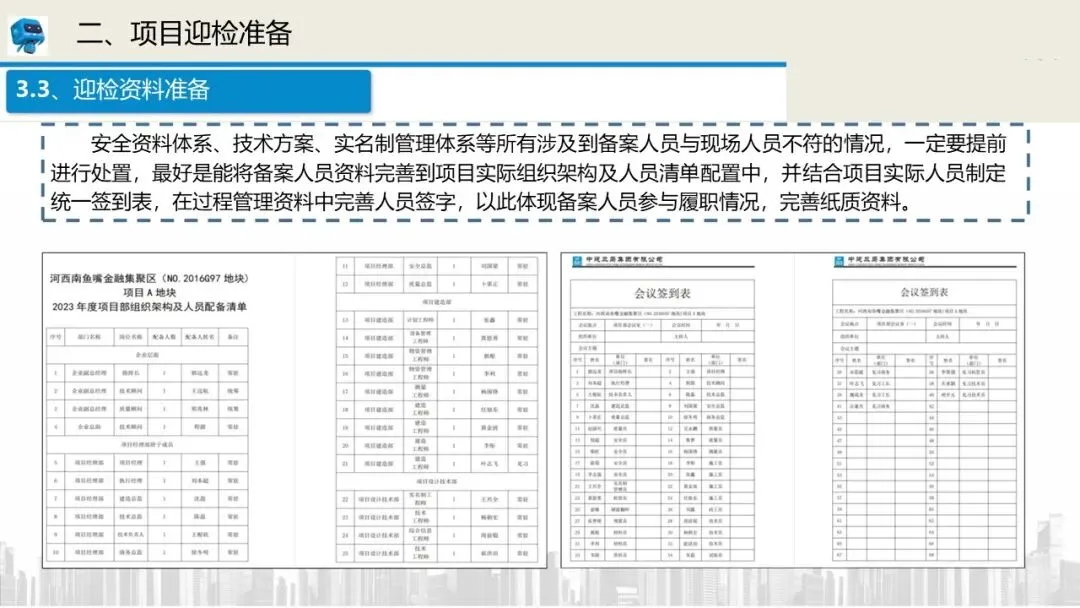Select the line starting "进行处置，最好是能将备案人员"
The image size is (1080, 608).
tap(528, 172)
